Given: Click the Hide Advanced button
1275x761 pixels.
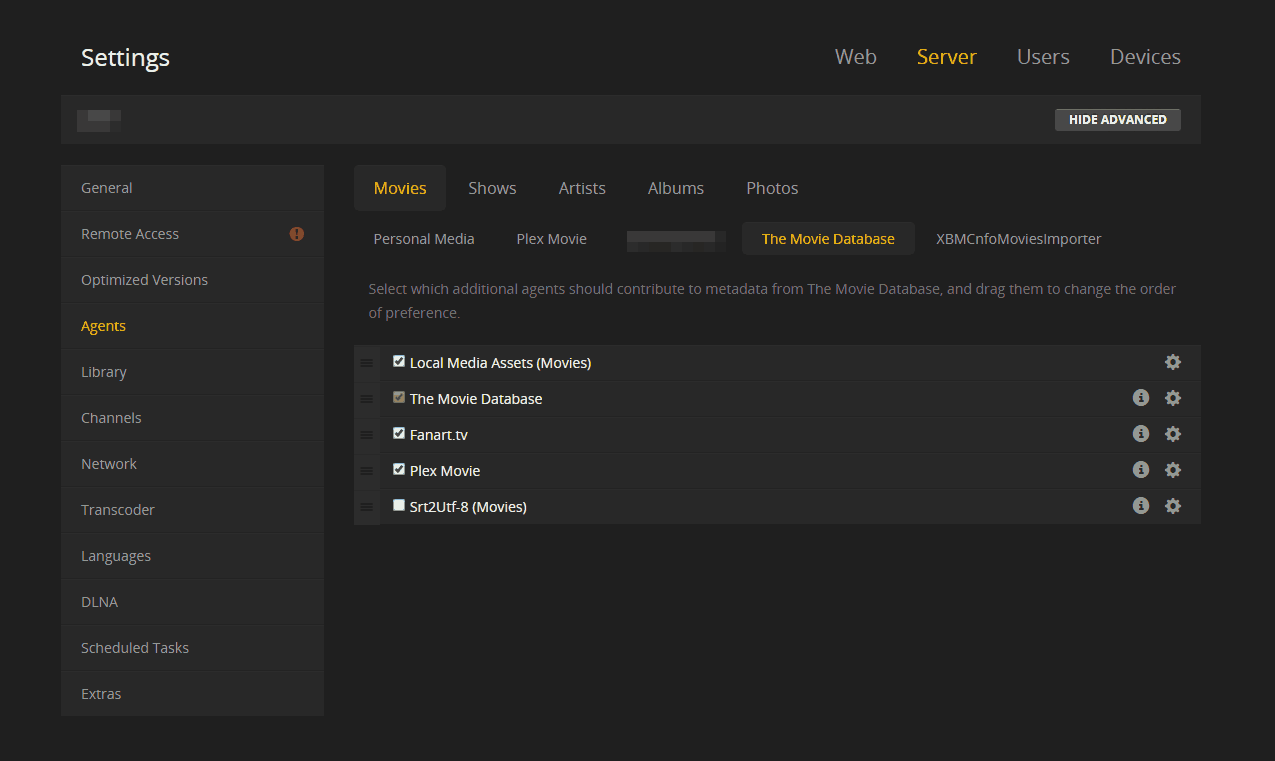Looking at the screenshot, I should [x=1117, y=120].
